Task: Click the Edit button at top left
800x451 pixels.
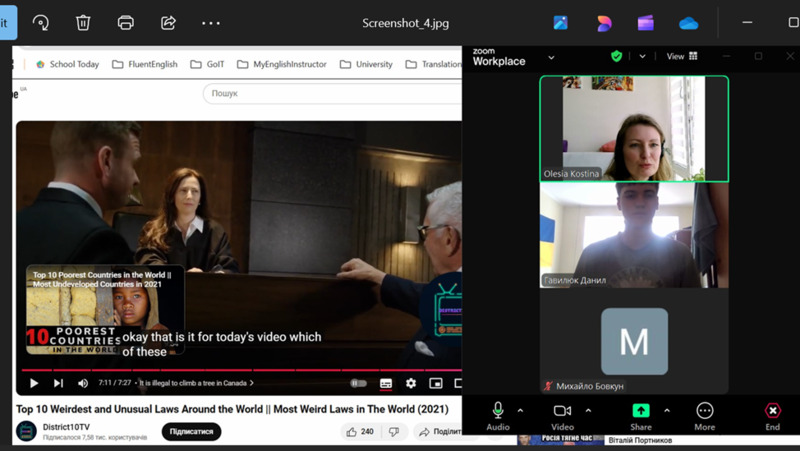Action: [7, 23]
